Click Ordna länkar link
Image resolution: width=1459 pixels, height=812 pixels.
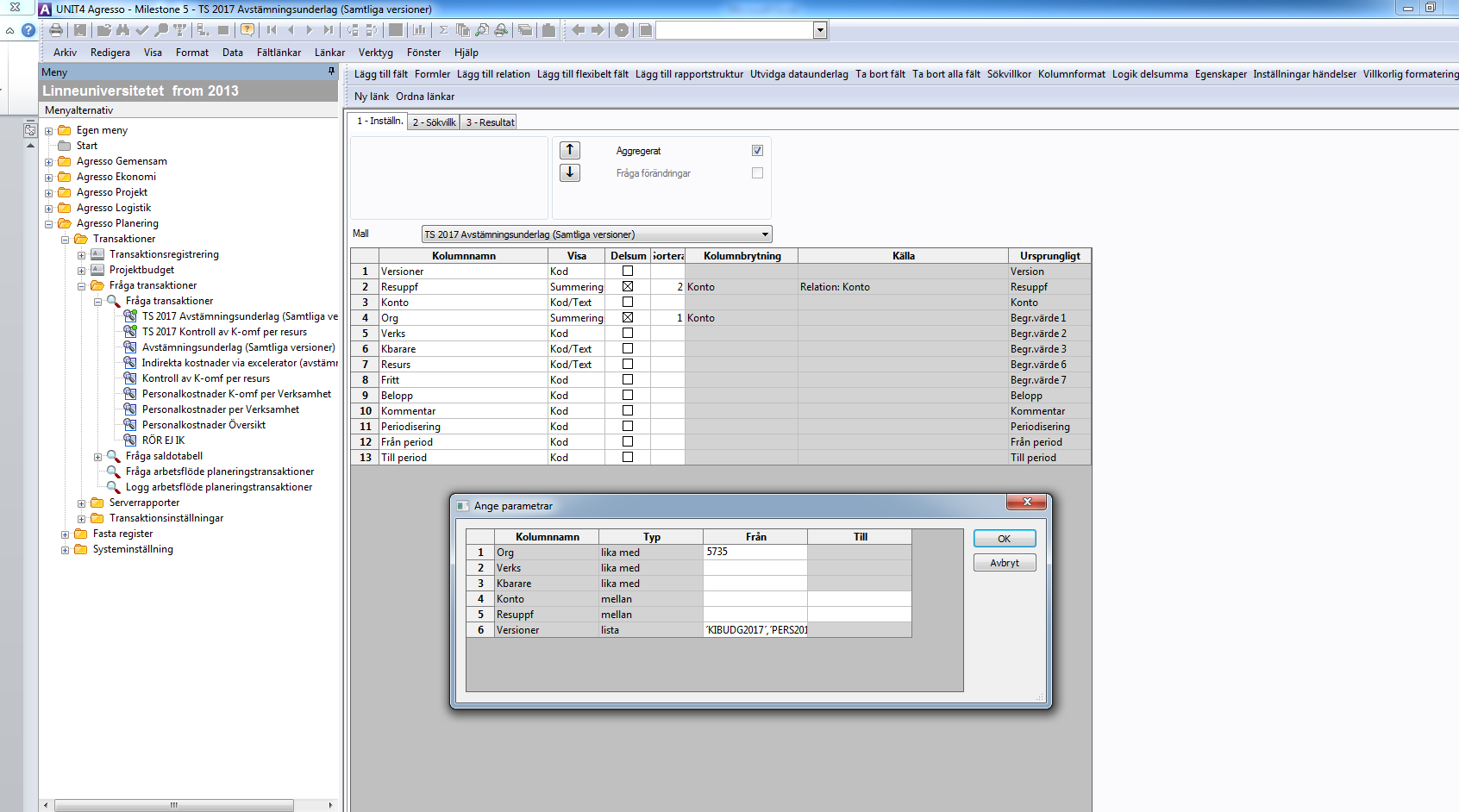pyautogui.click(x=425, y=97)
